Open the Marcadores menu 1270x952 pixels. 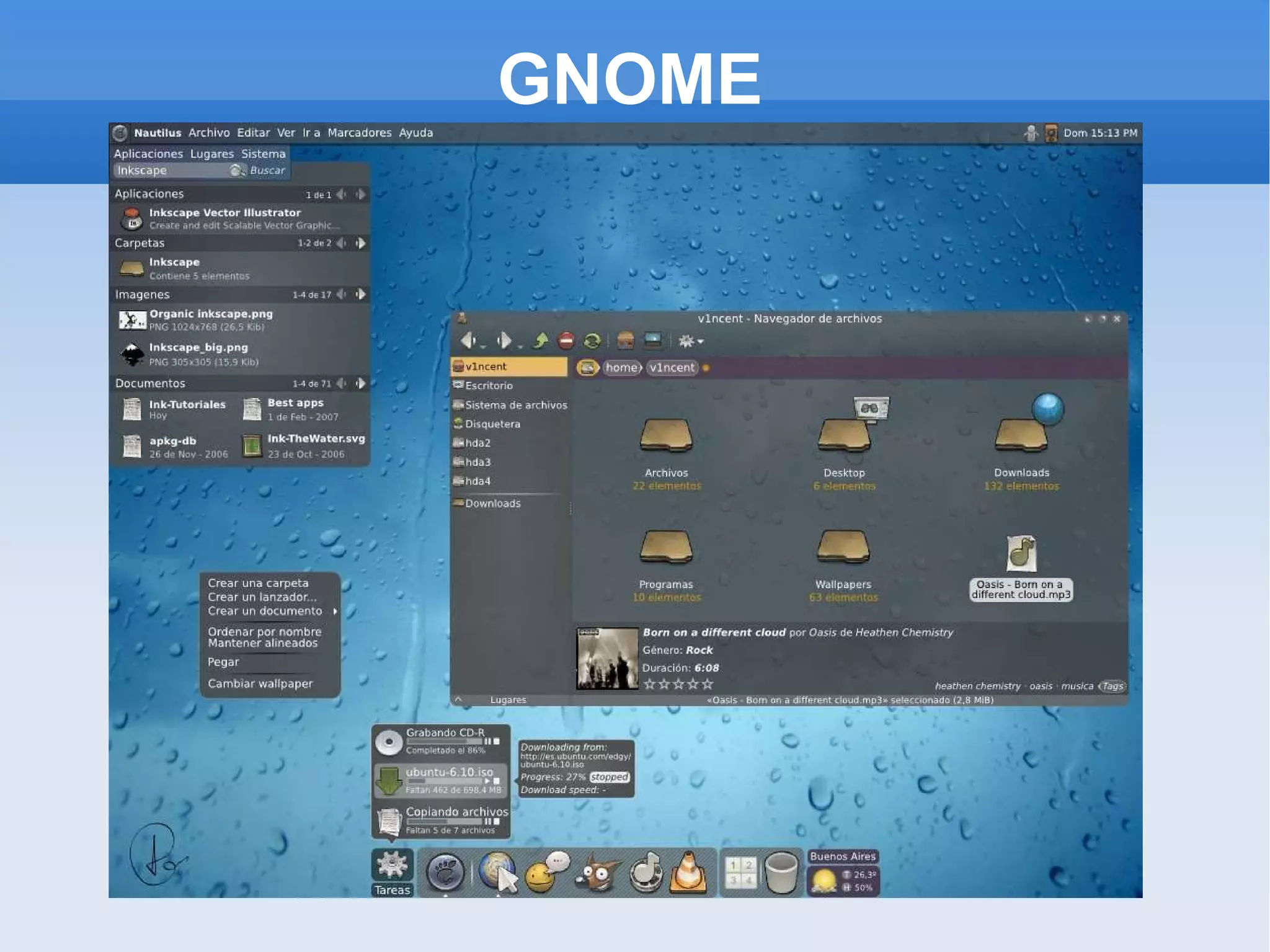coord(360,133)
